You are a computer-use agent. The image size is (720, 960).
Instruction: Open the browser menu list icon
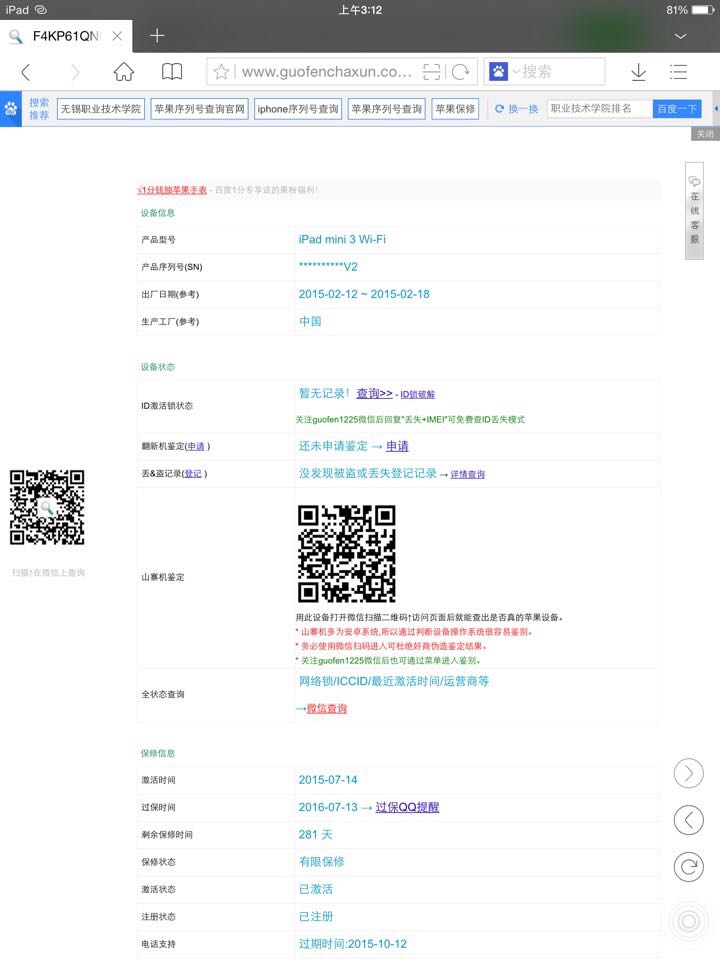678,72
